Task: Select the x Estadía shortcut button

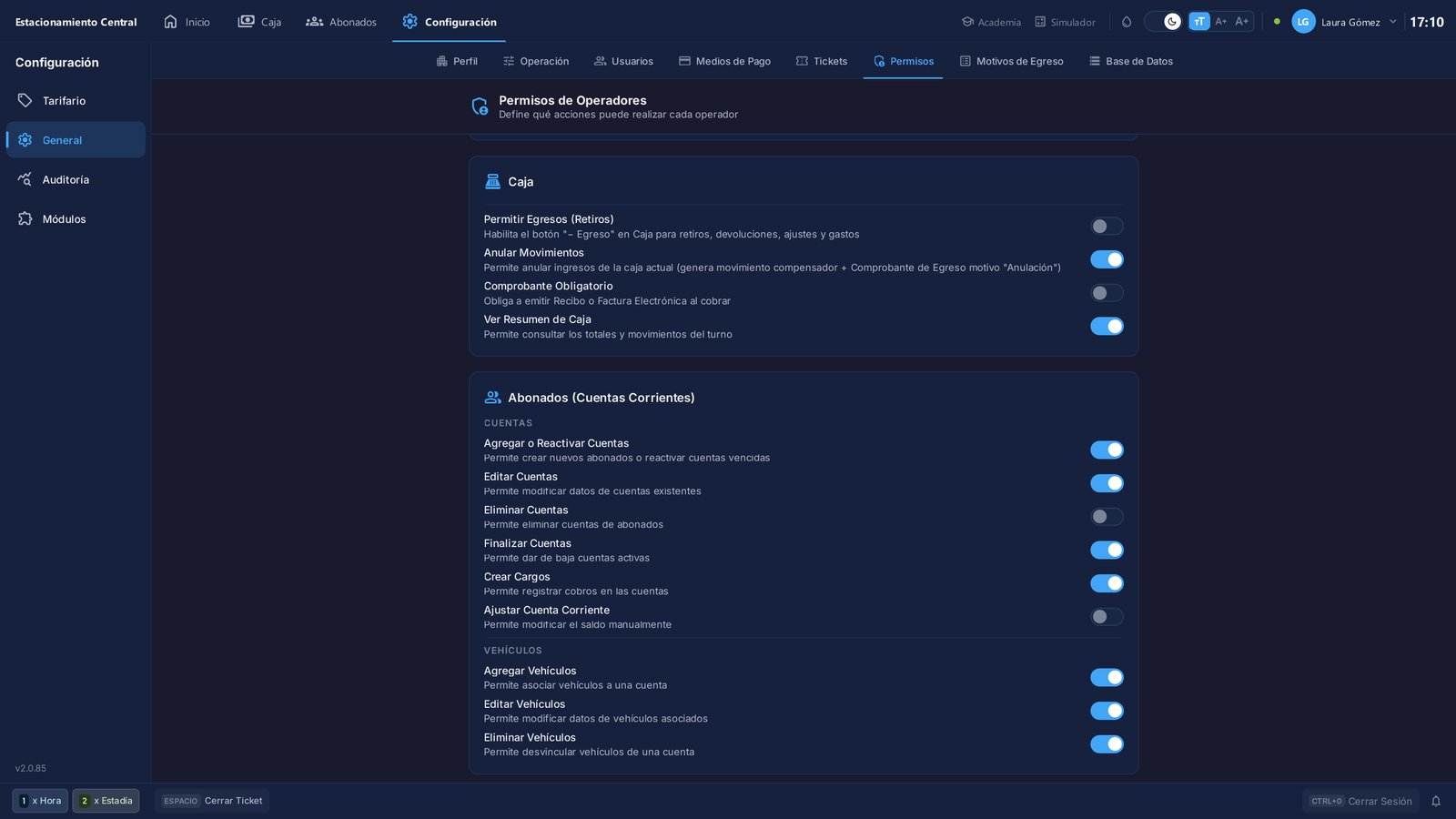Action: pyautogui.click(x=106, y=801)
